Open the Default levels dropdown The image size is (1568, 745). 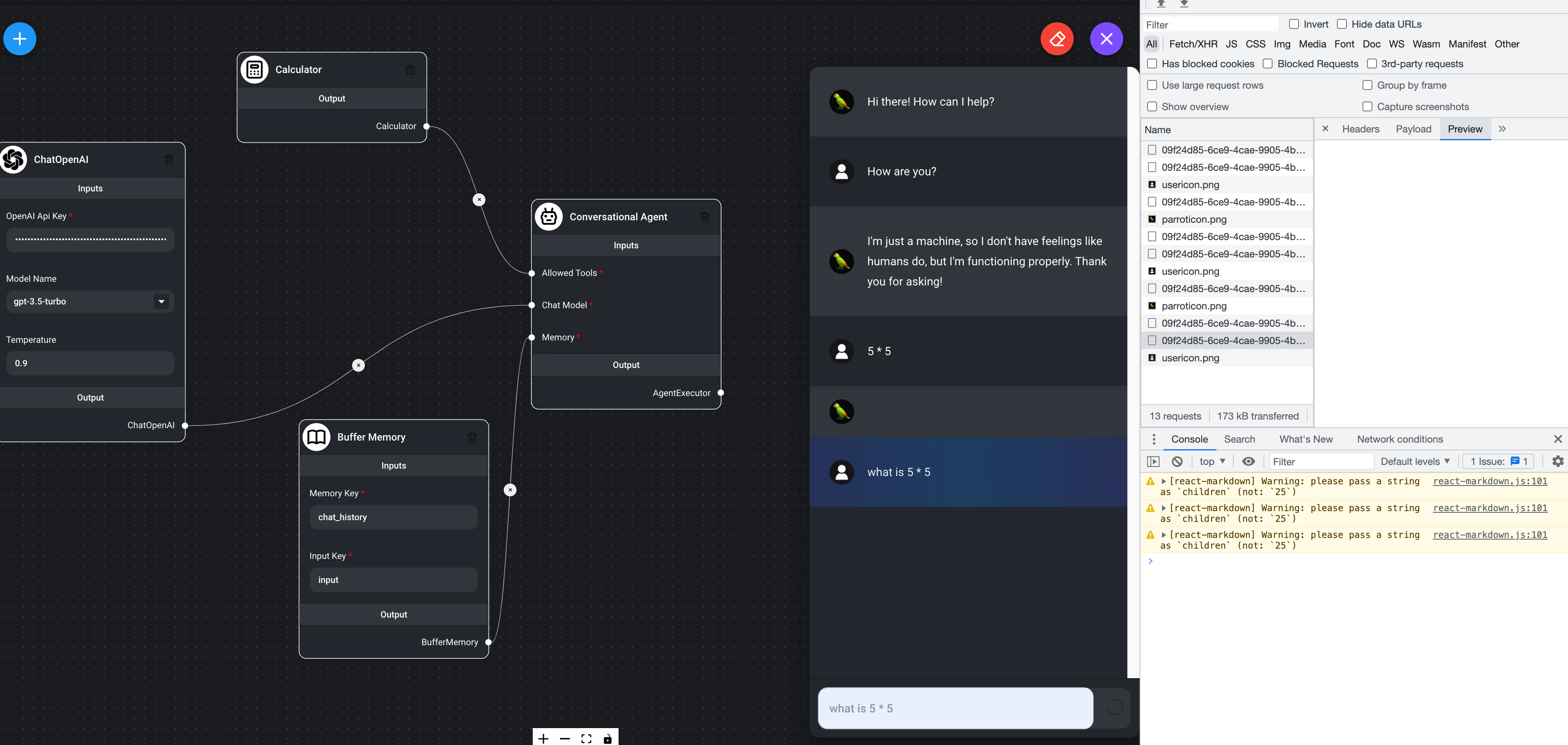coord(1415,461)
